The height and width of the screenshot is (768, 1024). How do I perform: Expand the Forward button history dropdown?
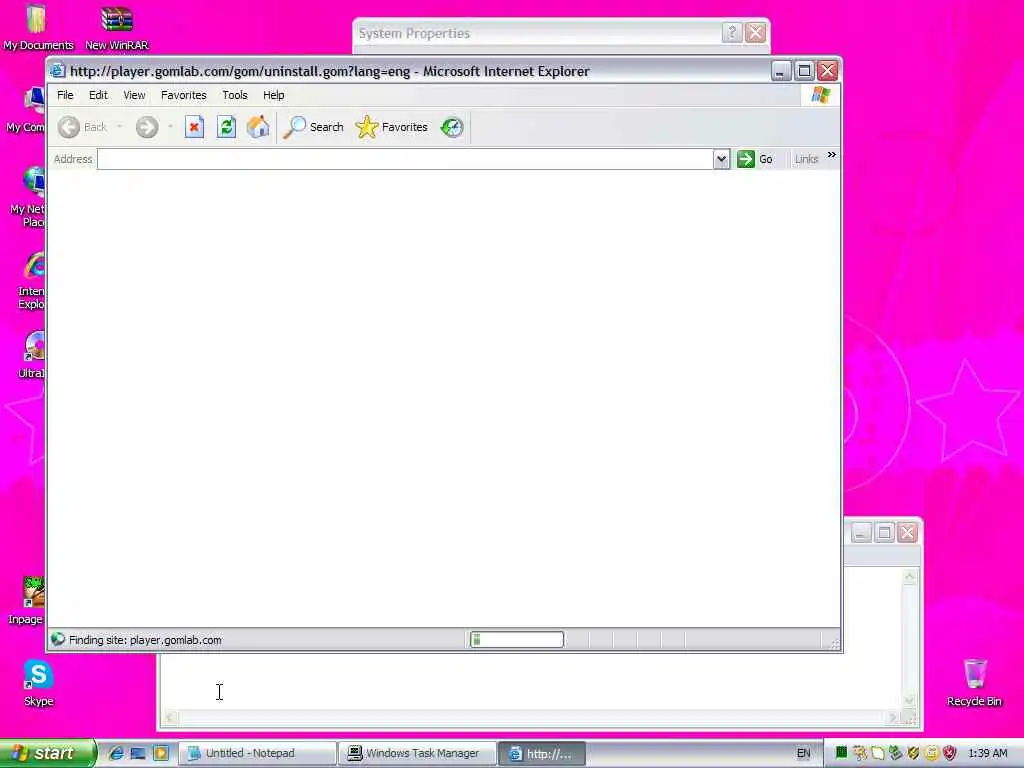[x=170, y=127]
